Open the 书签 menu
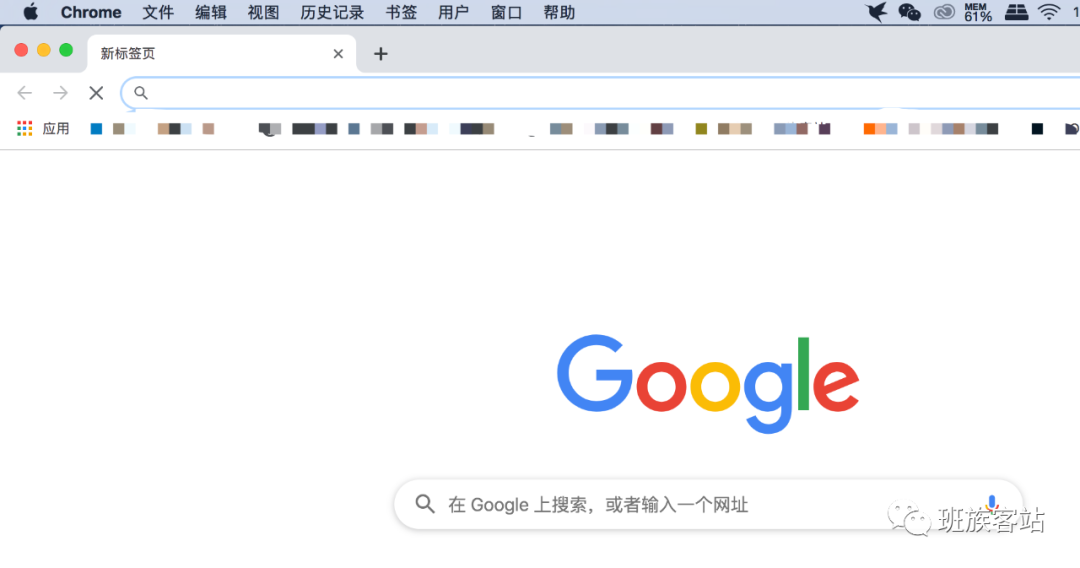The width and height of the screenshot is (1080, 568). [x=401, y=12]
